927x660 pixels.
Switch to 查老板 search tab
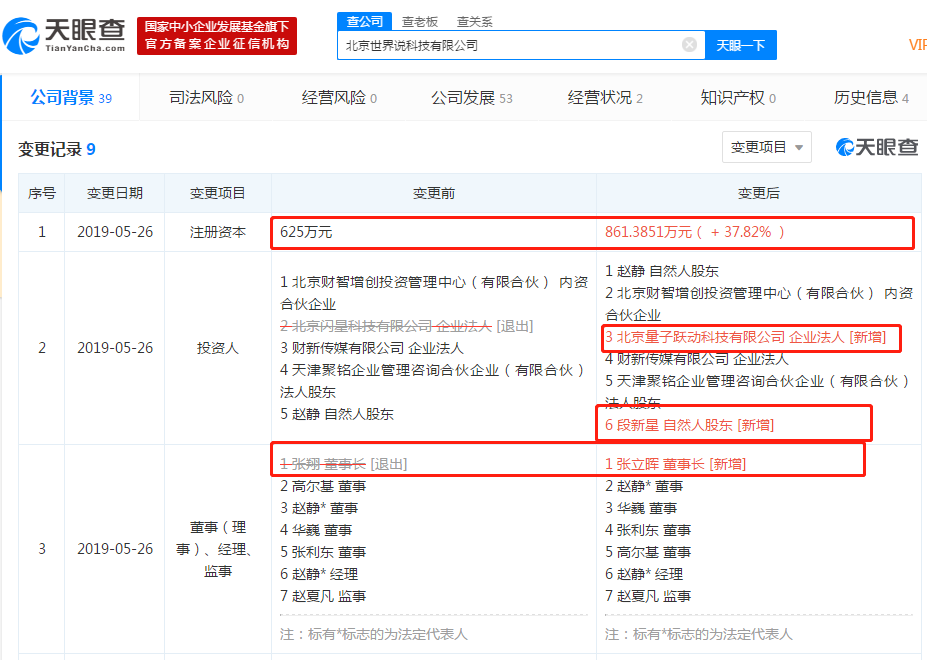coord(420,22)
